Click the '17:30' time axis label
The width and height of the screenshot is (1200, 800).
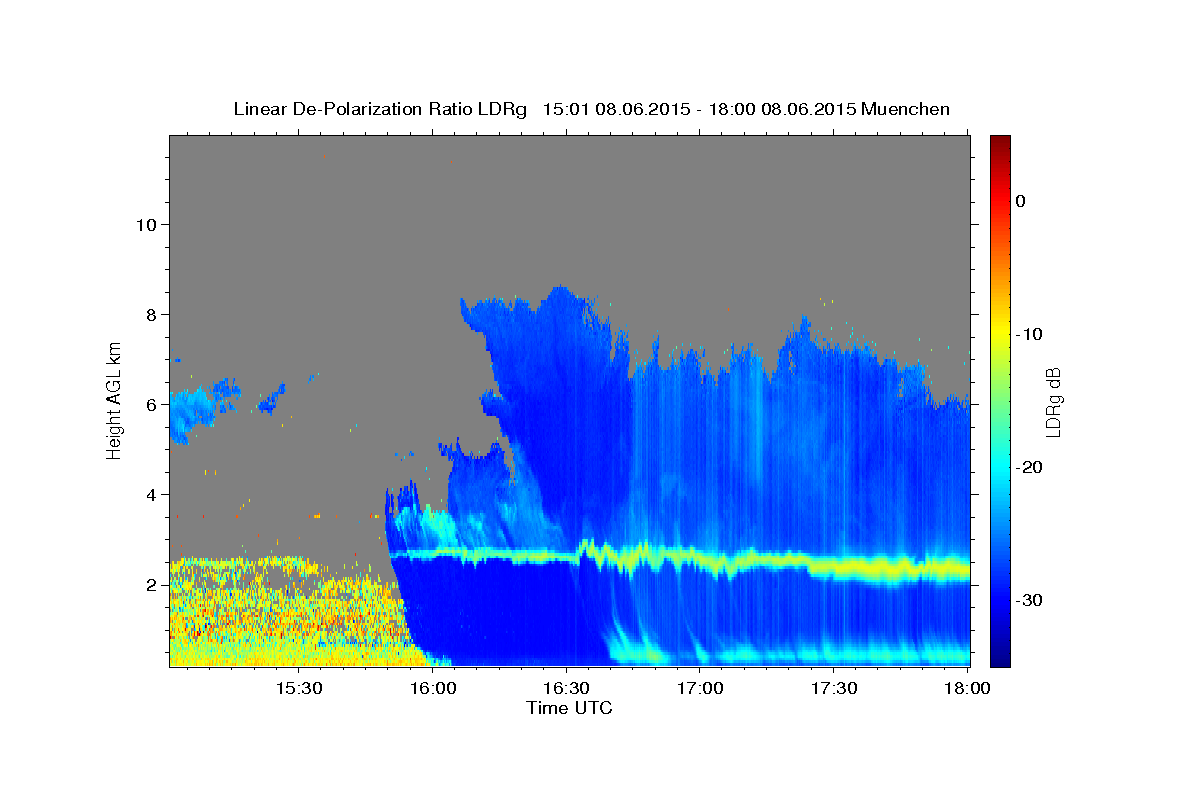pyautogui.click(x=834, y=689)
